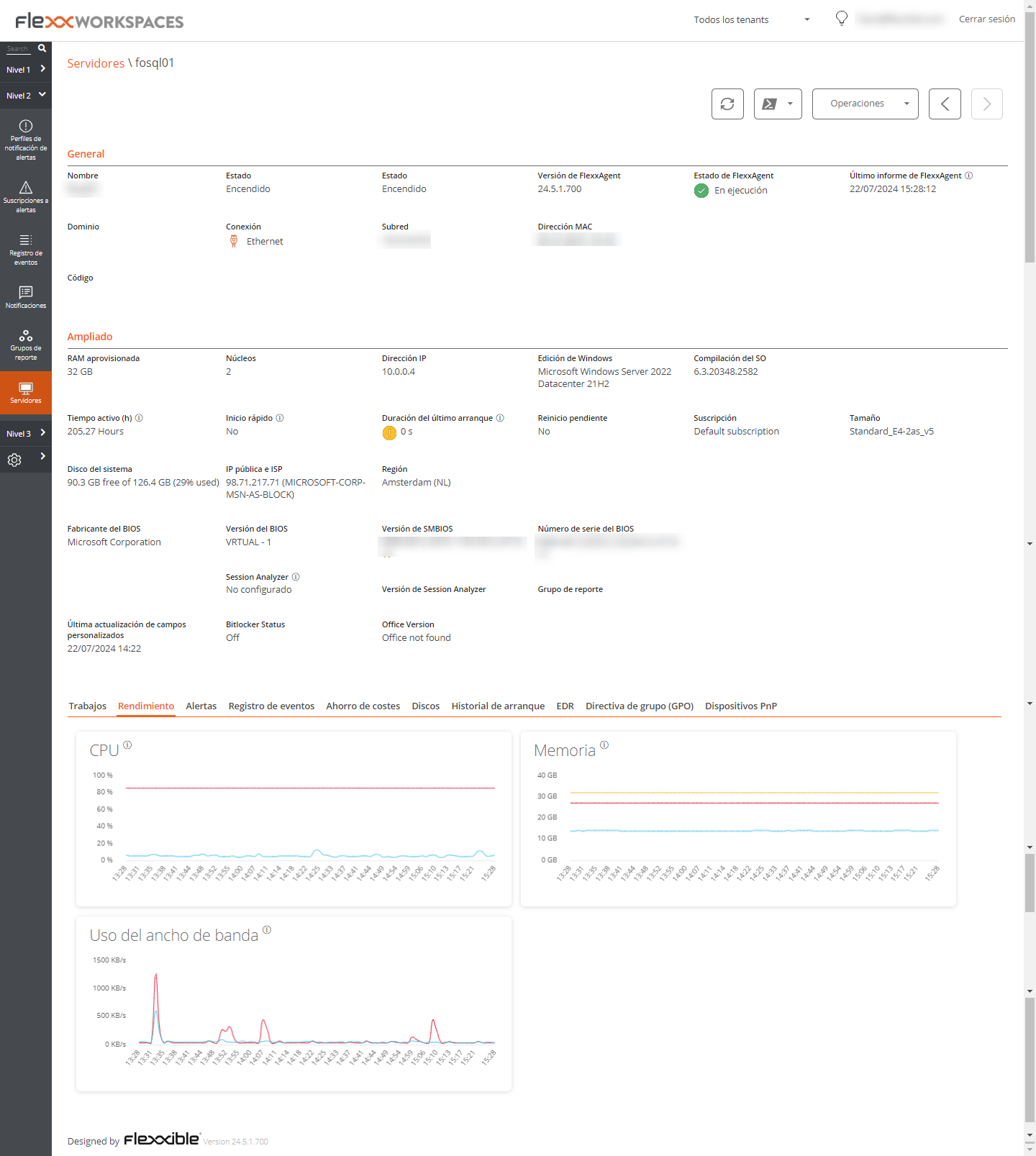Go to previous server with left arrow
1036x1156 pixels.
click(x=945, y=104)
